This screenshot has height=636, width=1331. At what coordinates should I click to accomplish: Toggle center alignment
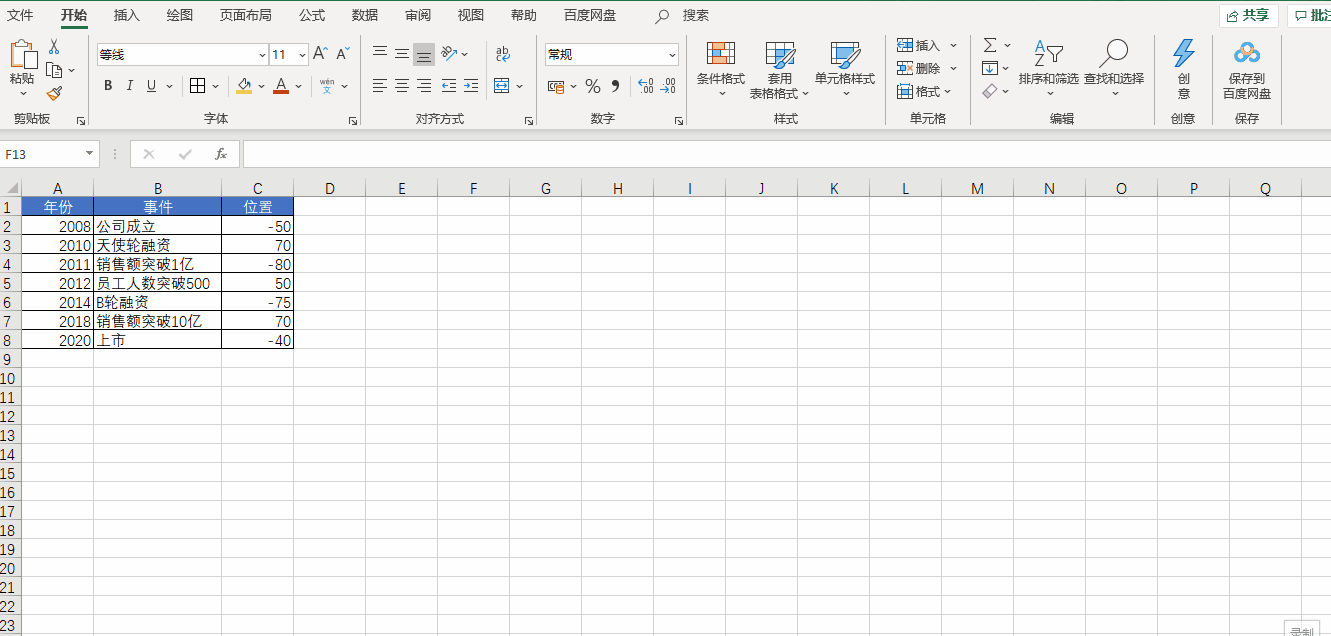[402, 86]
